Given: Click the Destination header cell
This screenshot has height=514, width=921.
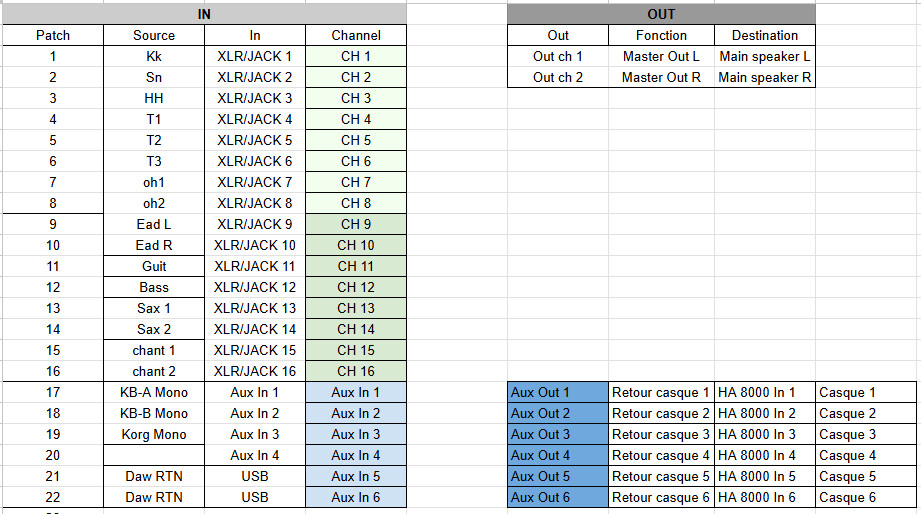Looking at the screenshot, I should click(765, 35).
